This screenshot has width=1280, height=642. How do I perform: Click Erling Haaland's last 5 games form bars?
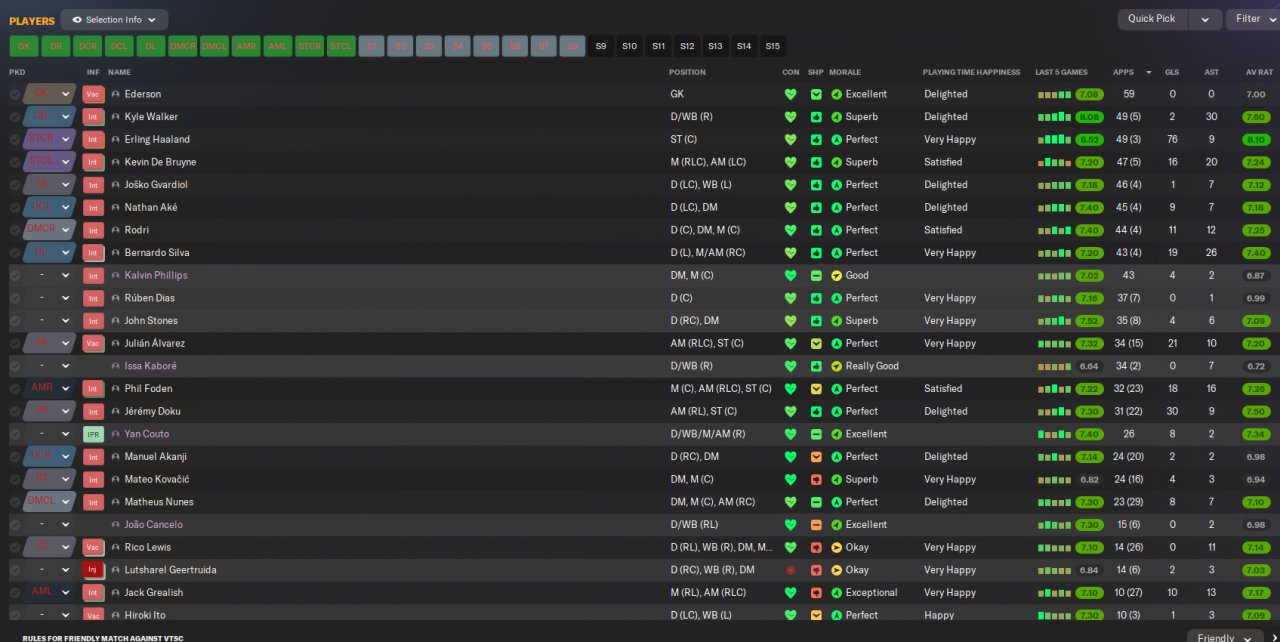1054,139
